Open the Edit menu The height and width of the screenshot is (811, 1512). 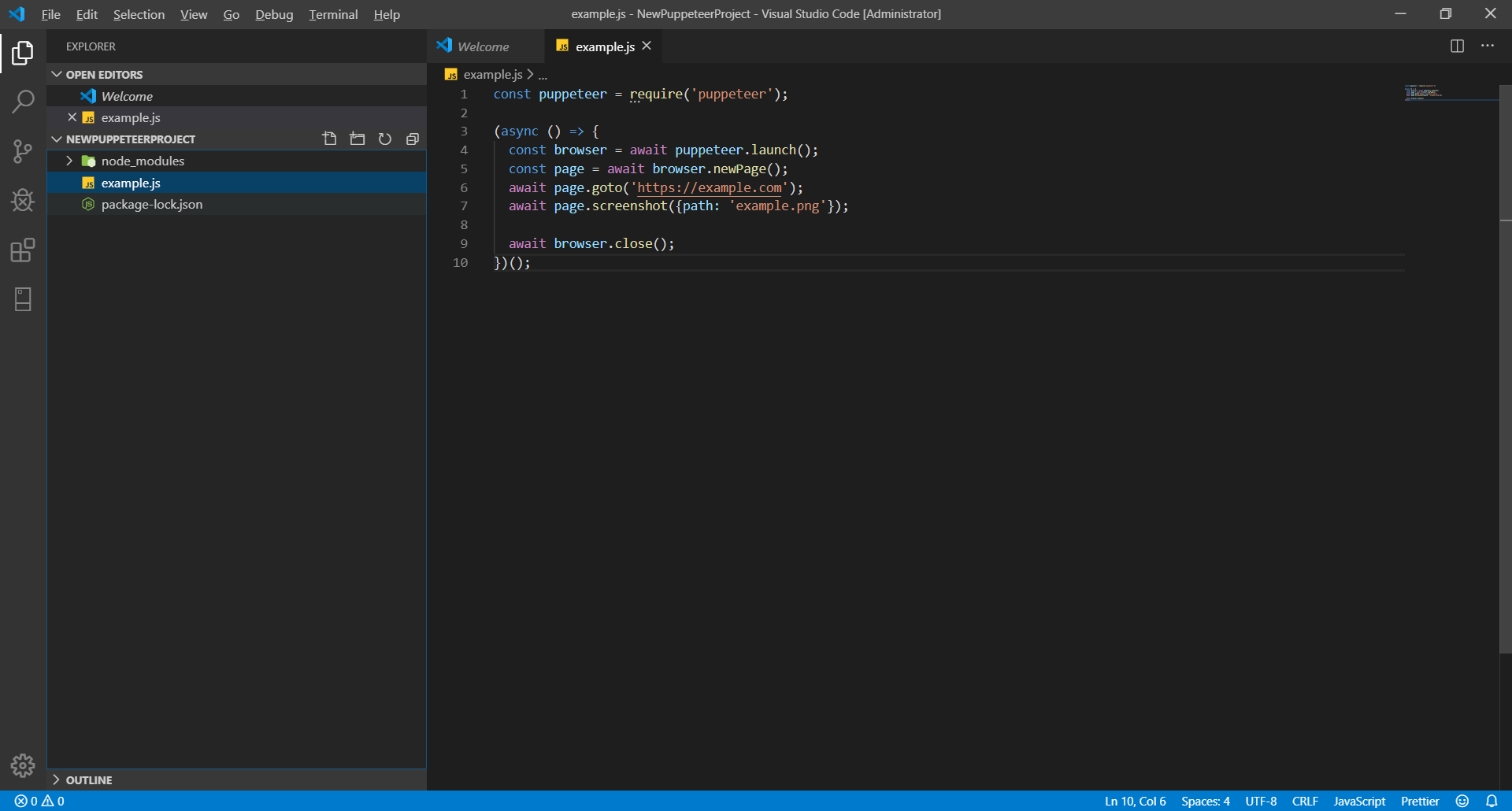point(87,14)
